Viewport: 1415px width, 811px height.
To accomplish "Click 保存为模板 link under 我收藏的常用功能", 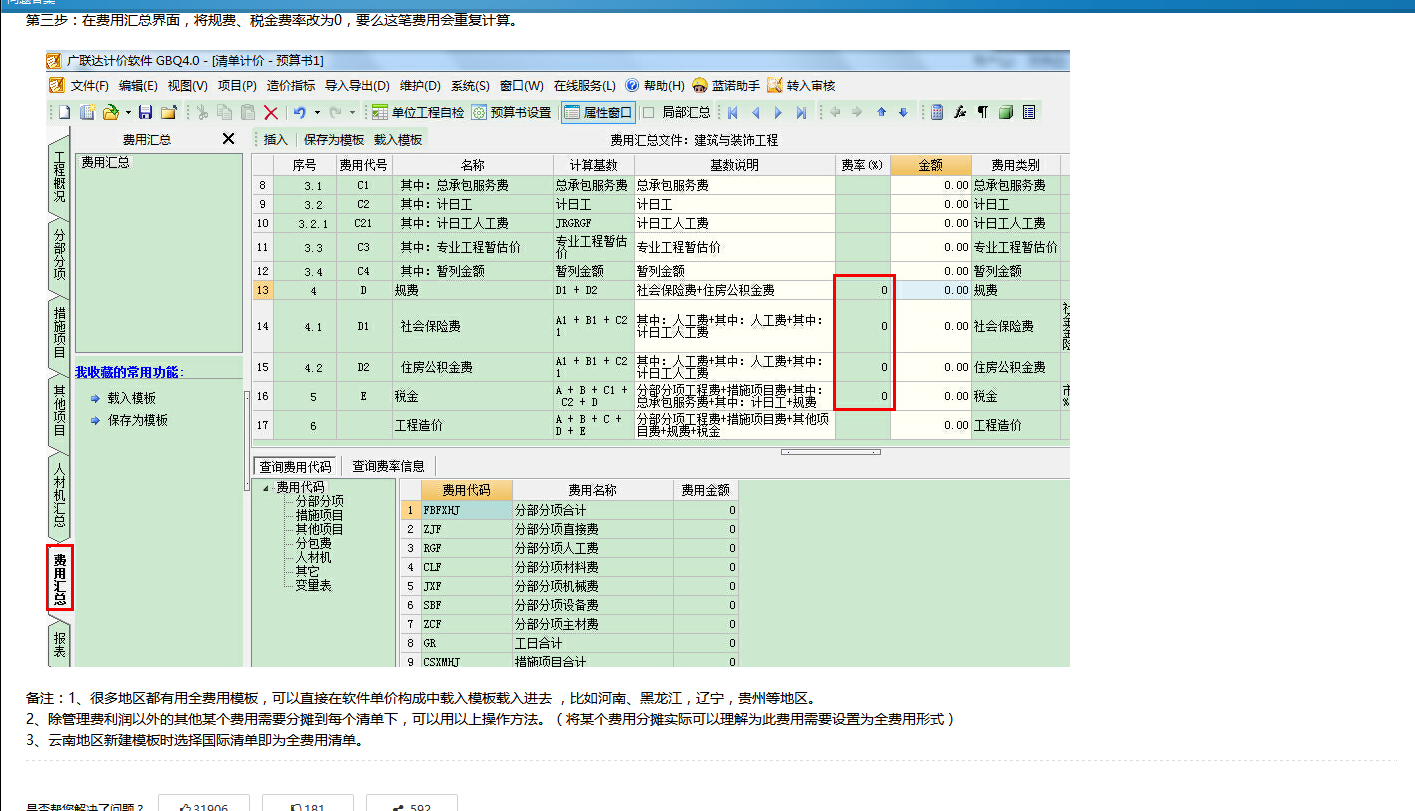I will click(137, 421).
